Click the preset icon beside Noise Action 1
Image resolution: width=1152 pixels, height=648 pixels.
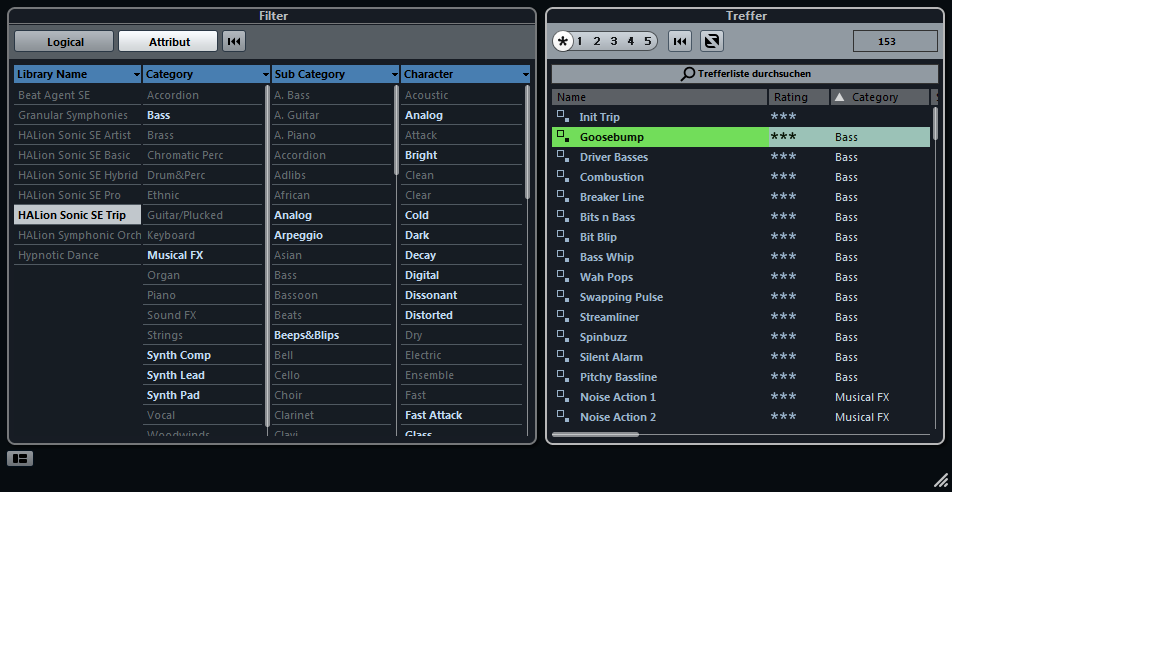point(563,396)
